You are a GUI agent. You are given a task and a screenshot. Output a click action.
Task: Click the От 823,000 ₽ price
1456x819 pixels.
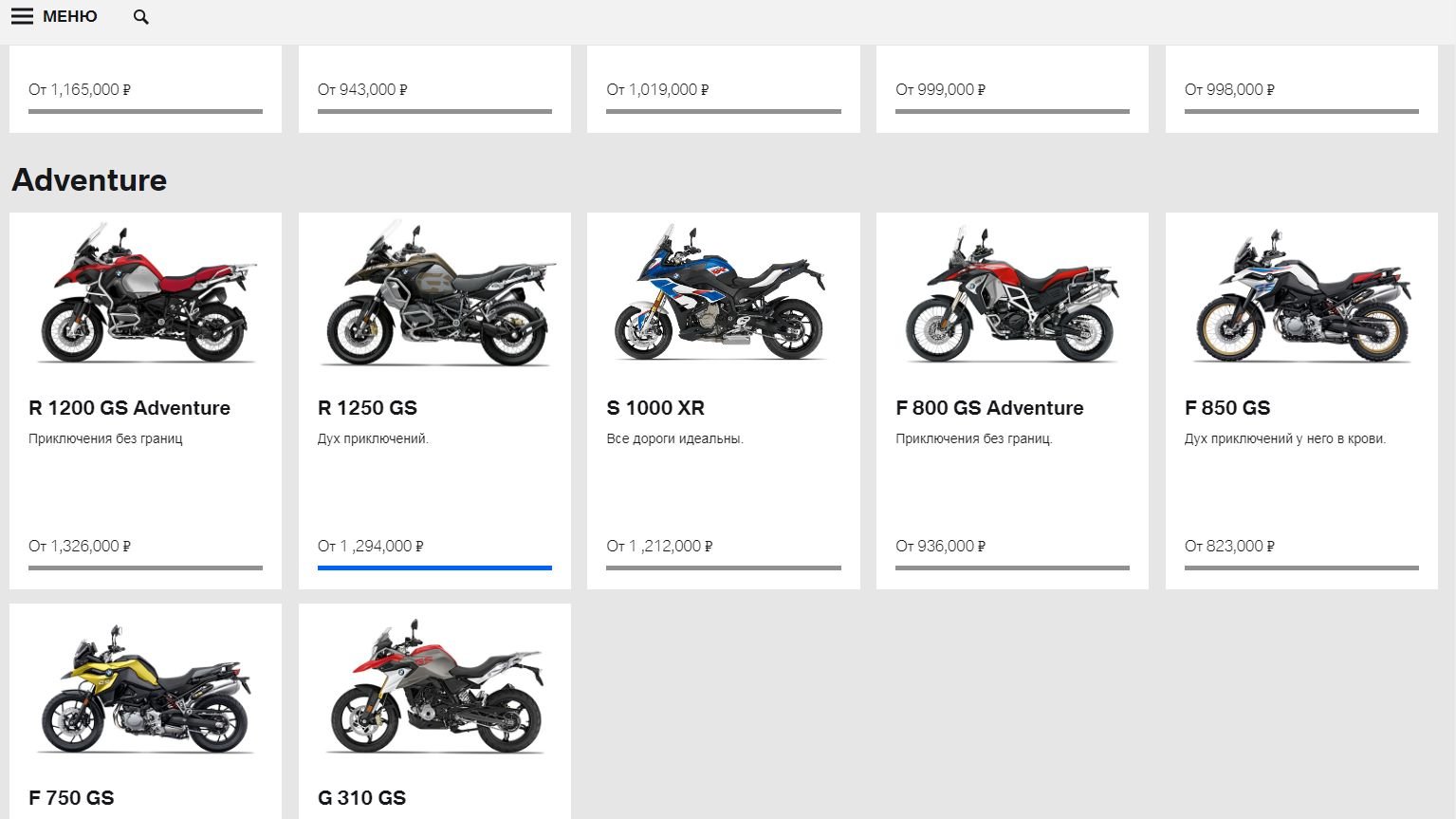click(x=1229, y=547)
